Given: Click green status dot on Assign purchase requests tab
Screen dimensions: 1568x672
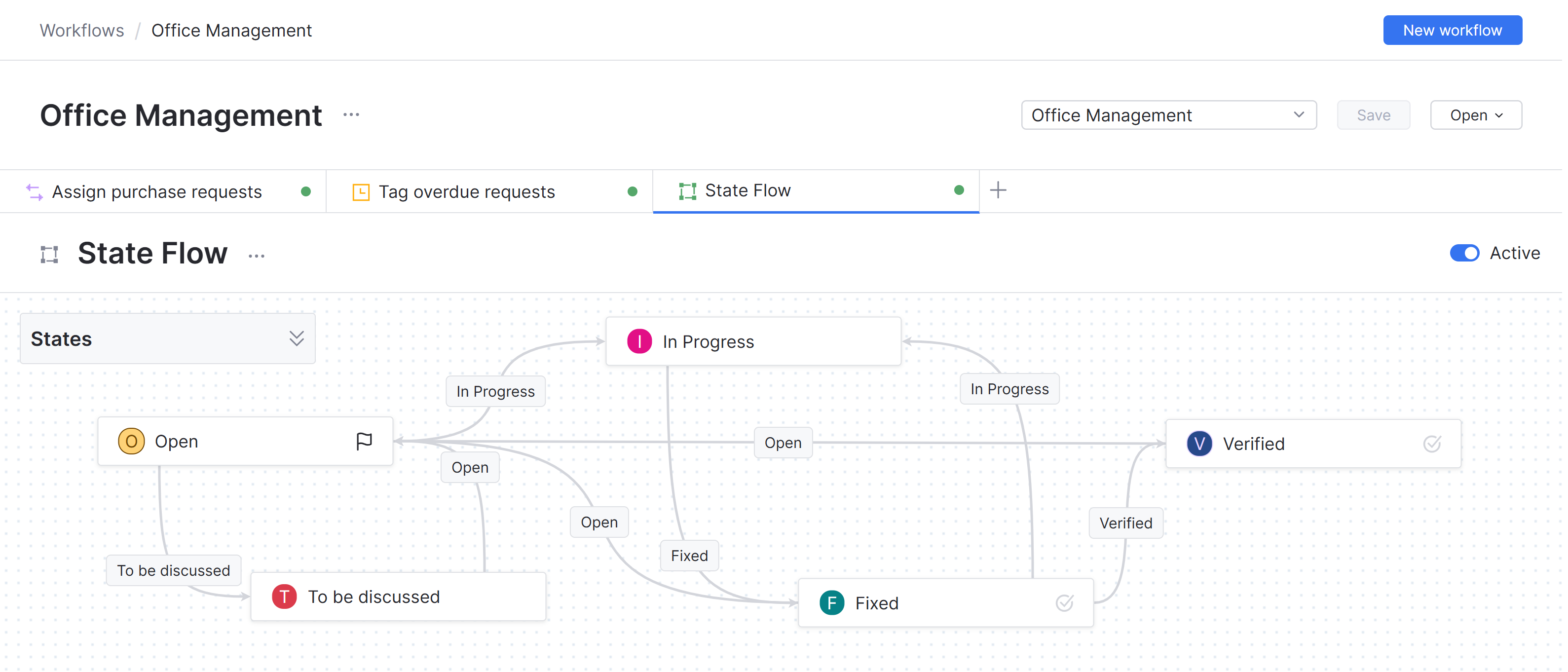Looking at the screenshot, I should coord(306,192).
